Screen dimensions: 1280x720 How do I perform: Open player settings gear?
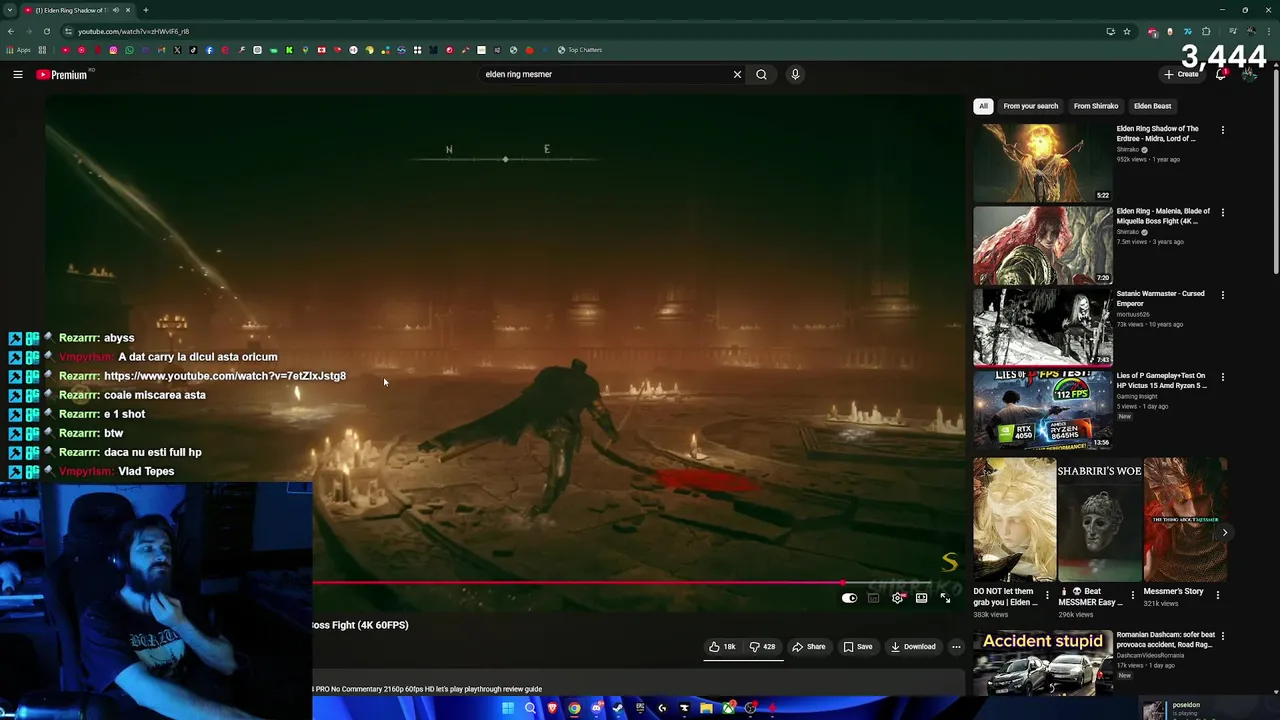coord(897,598)
